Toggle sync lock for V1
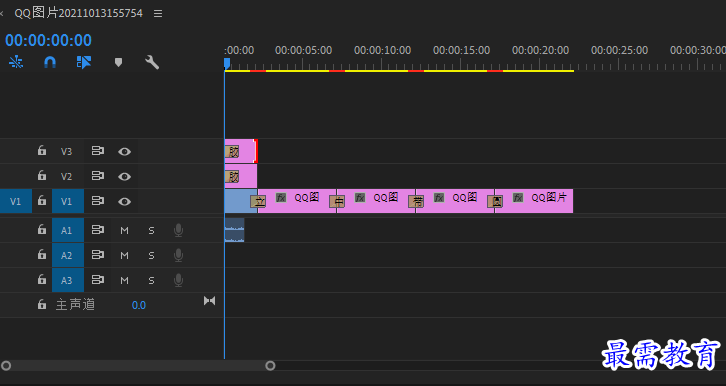This screenshot has width=726, height=386. click(97, 201)
